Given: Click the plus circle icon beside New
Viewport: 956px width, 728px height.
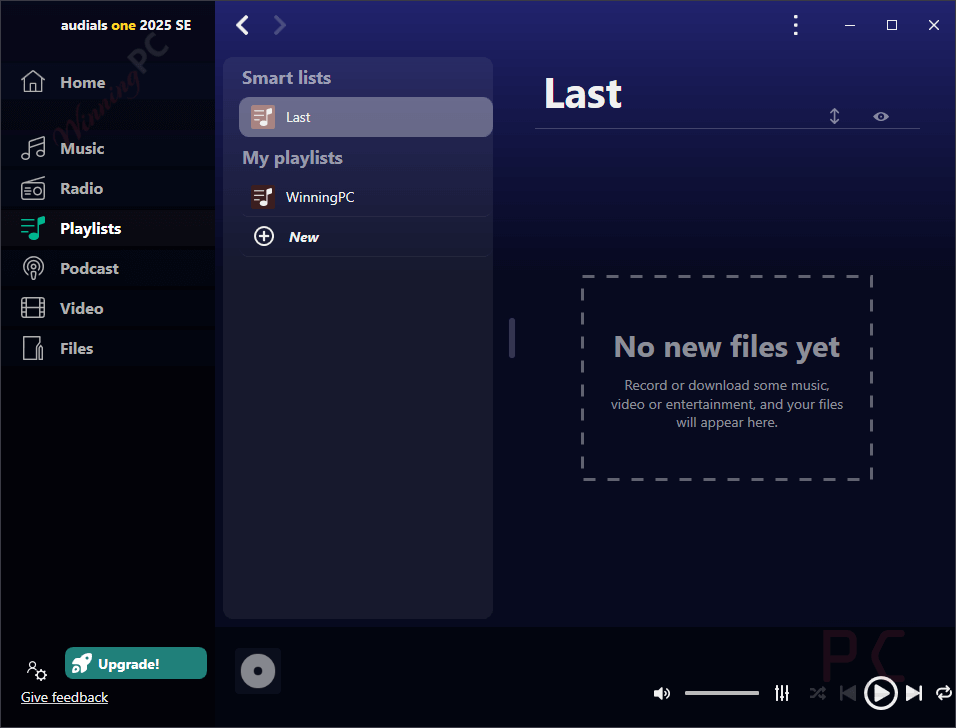Looking at the screenshot, I should pos(263,237).
